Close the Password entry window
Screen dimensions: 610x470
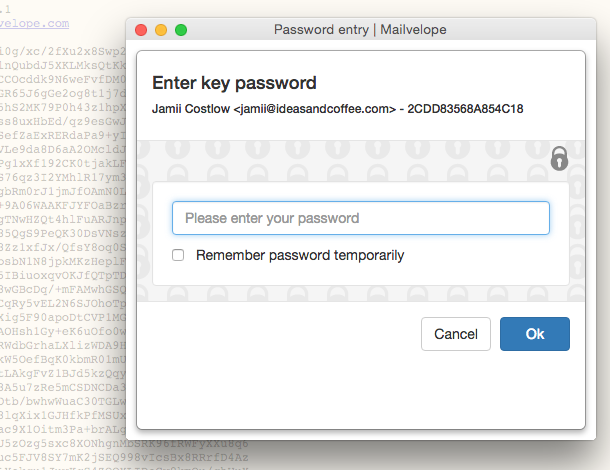141,30
